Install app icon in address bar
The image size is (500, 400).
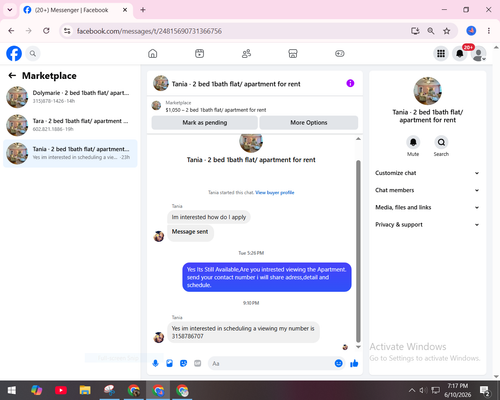click(415, 31)
